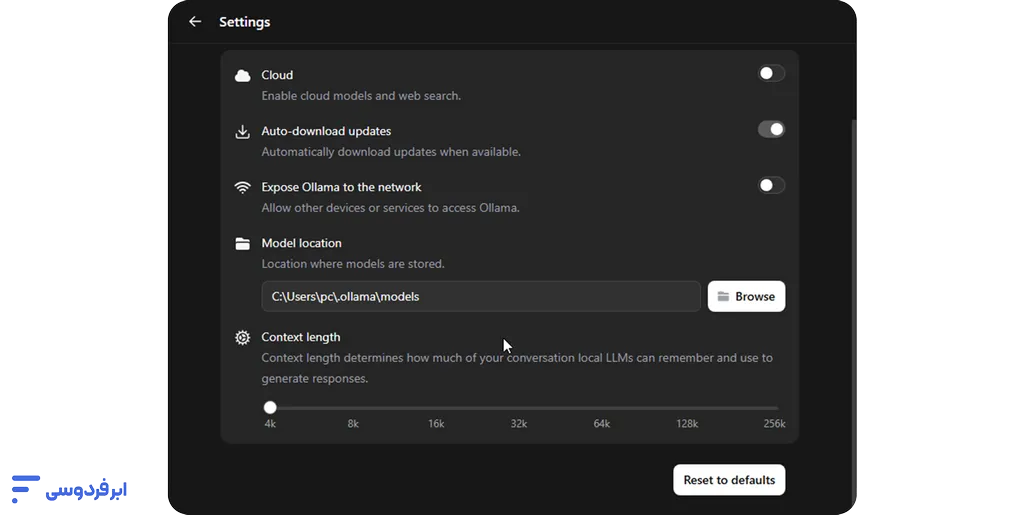Set context length to 32k
Viewport: 1024px width, 515px height.
coord(519,408)
